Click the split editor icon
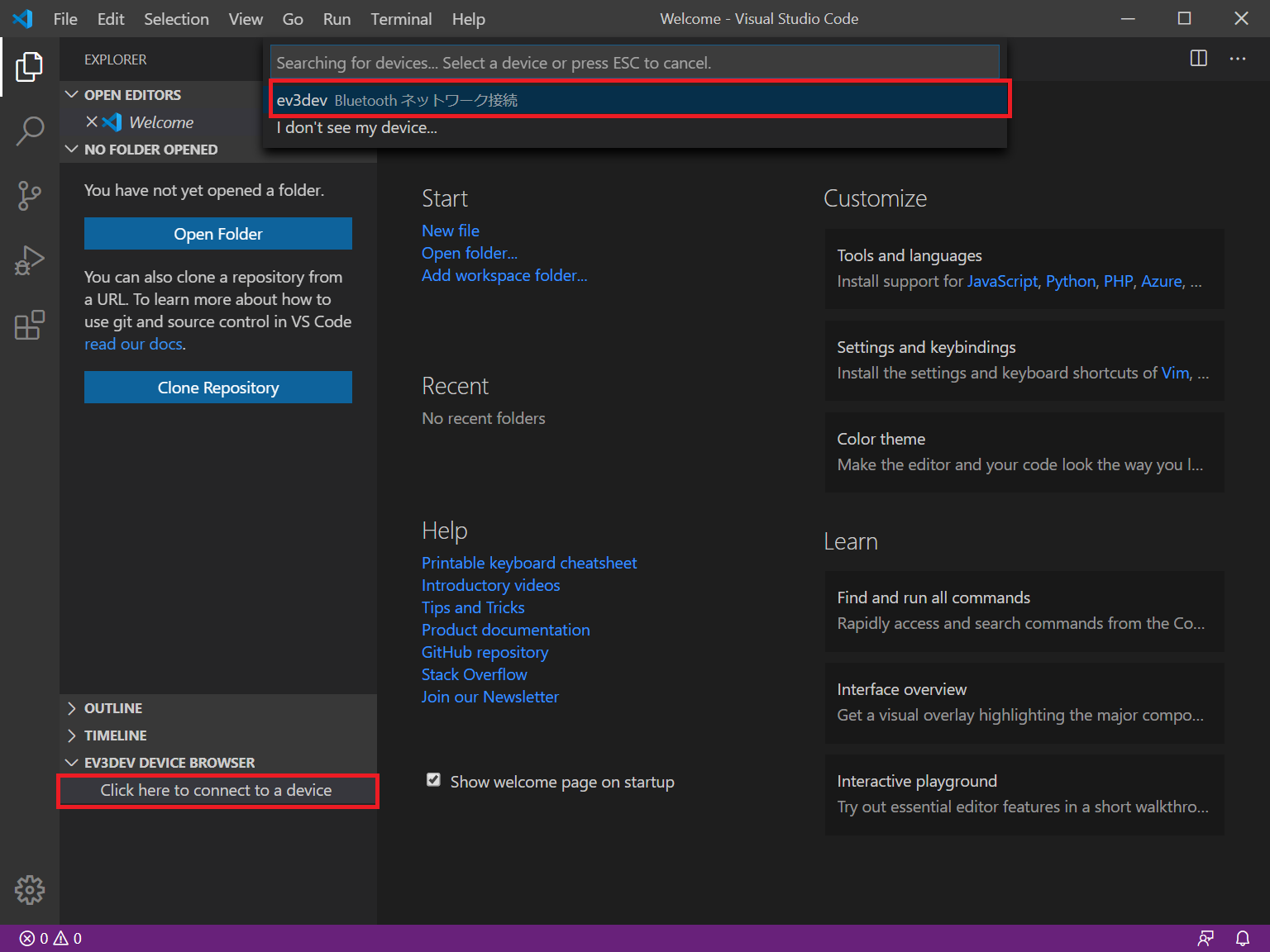Screen dimensions: 1270x952 coord(1198,58)
